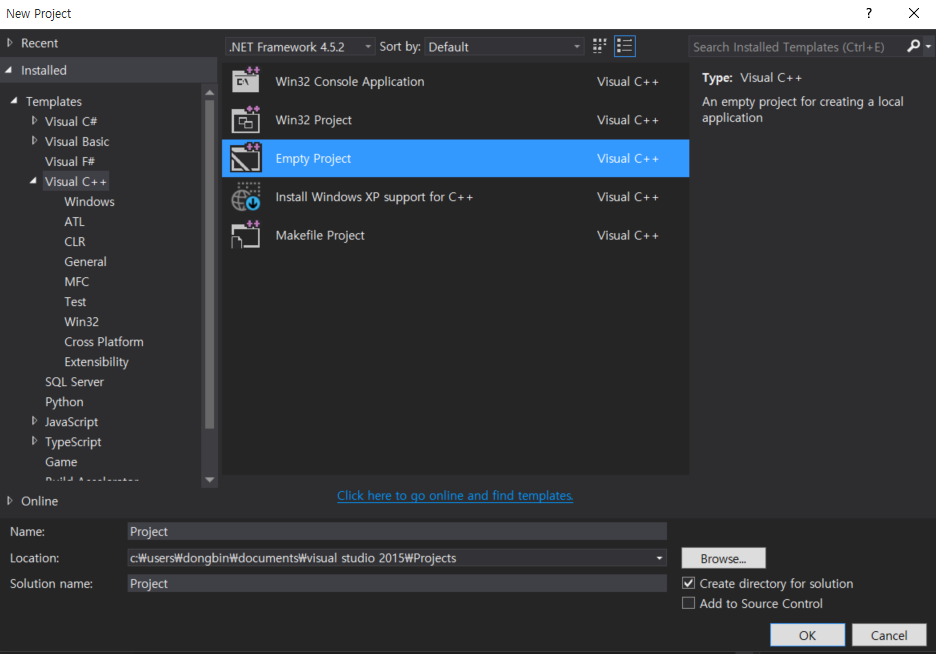This screenshot has height=654, width=936.
Task: Enable Add to Source Control checkbox
Action: pos(688,603)
